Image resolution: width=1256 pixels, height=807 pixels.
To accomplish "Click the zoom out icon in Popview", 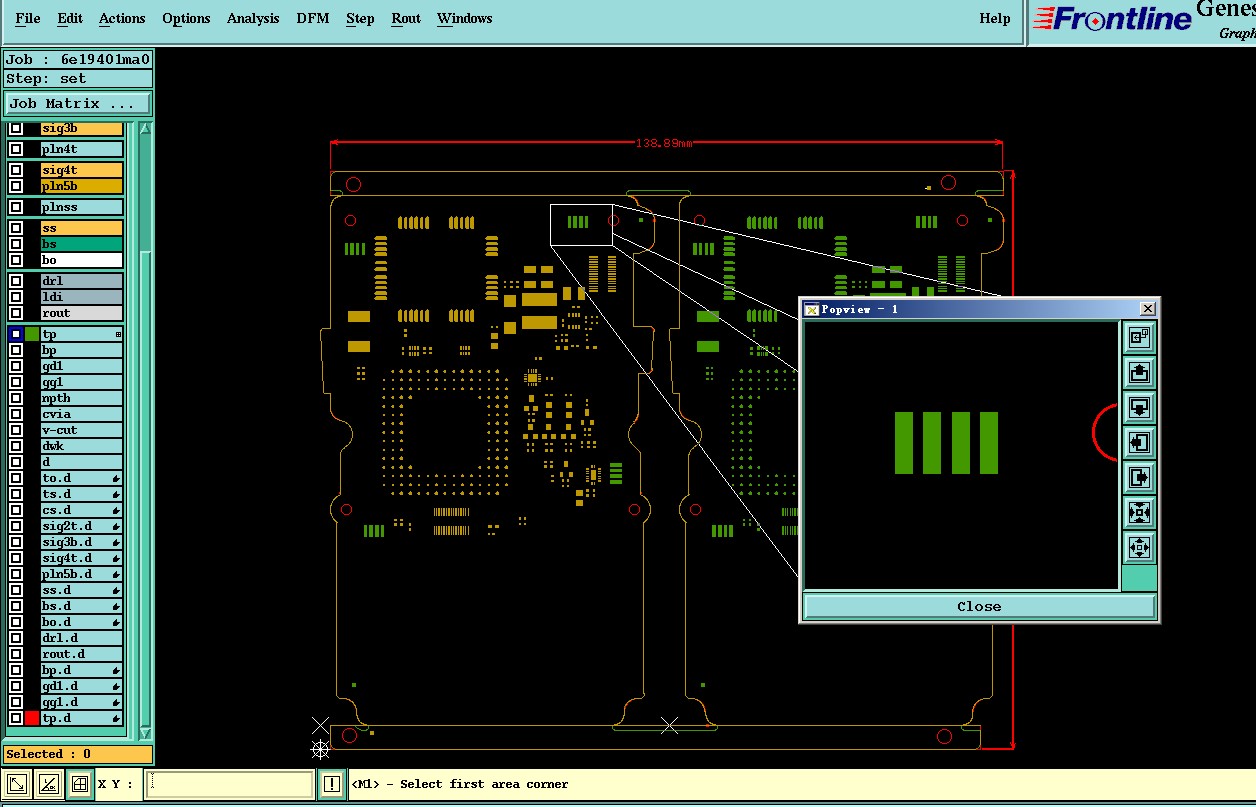I will [1139, 547].
